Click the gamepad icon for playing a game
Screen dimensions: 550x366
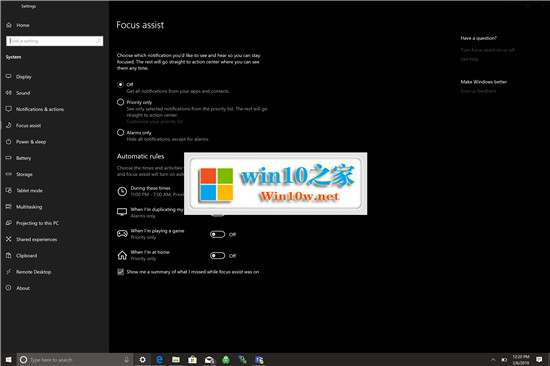coord(122,233)
